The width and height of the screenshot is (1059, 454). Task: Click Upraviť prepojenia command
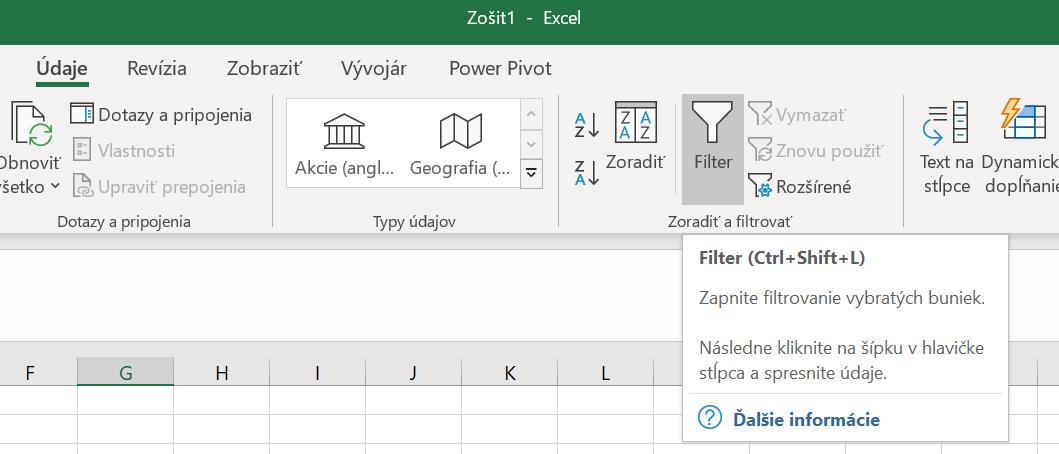(159, 186)
